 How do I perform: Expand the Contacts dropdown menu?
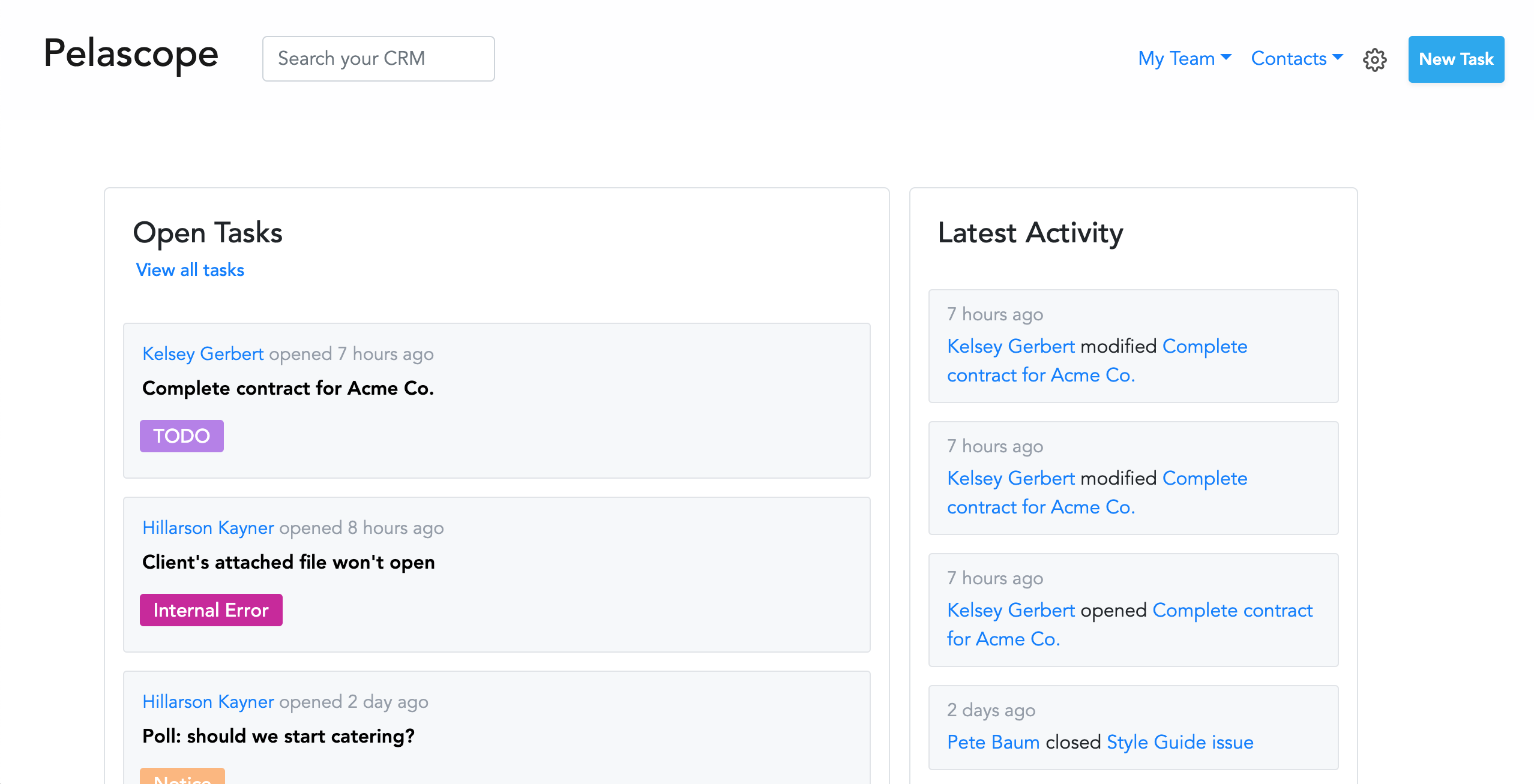(1296, 58)
